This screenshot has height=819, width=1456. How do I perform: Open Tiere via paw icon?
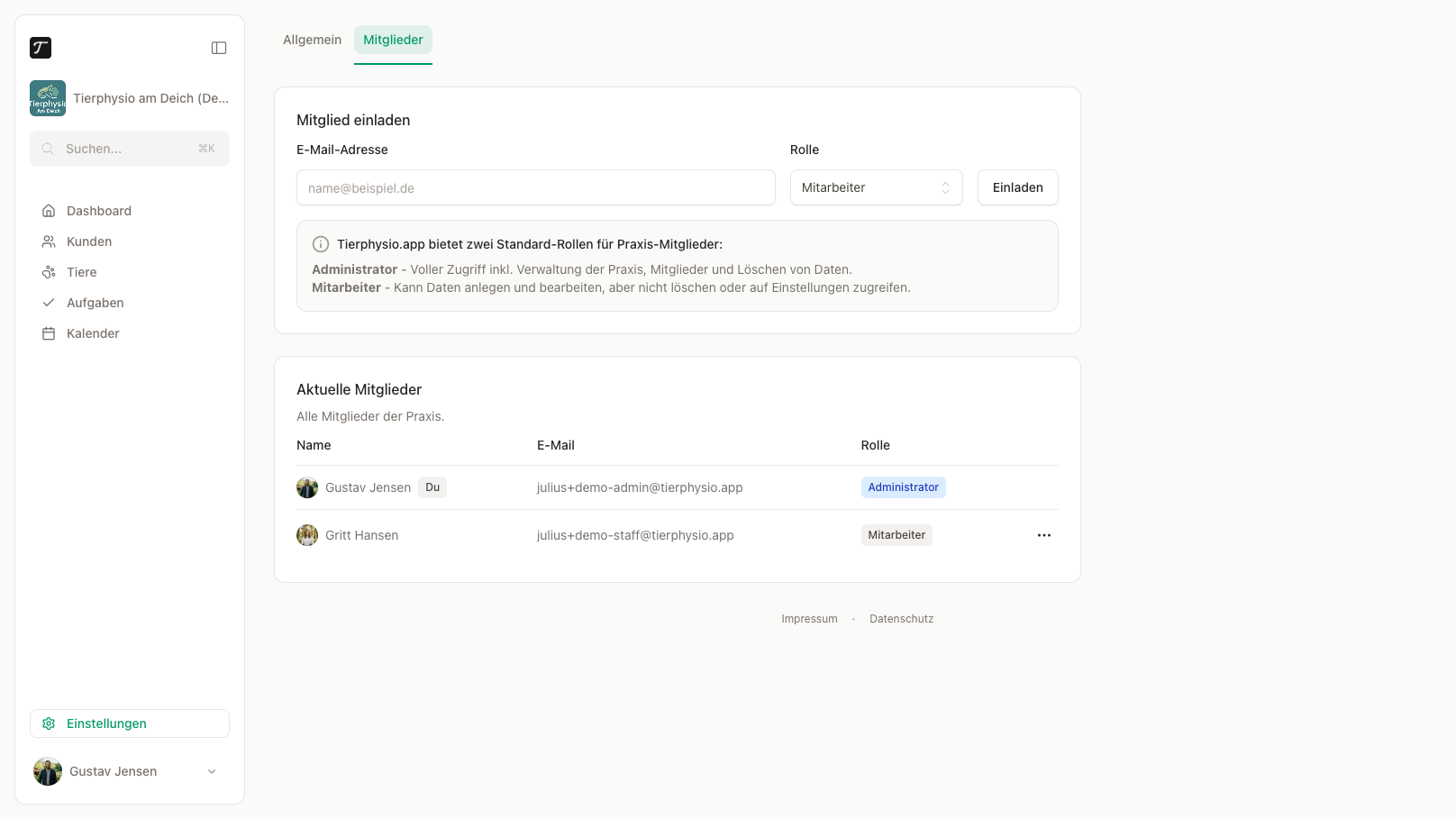coord(49,272)
